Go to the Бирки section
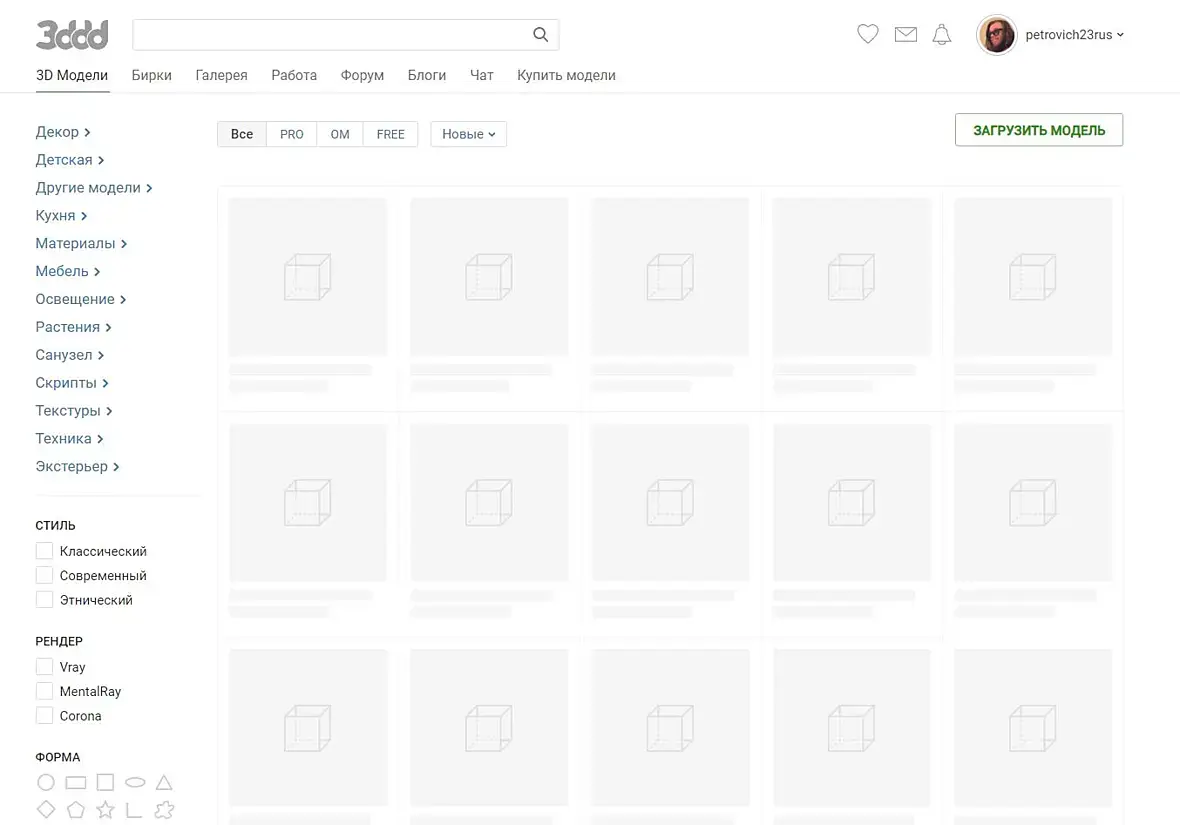The width and height of the screenshot is (1180, 825). click(x=151, y=75)
